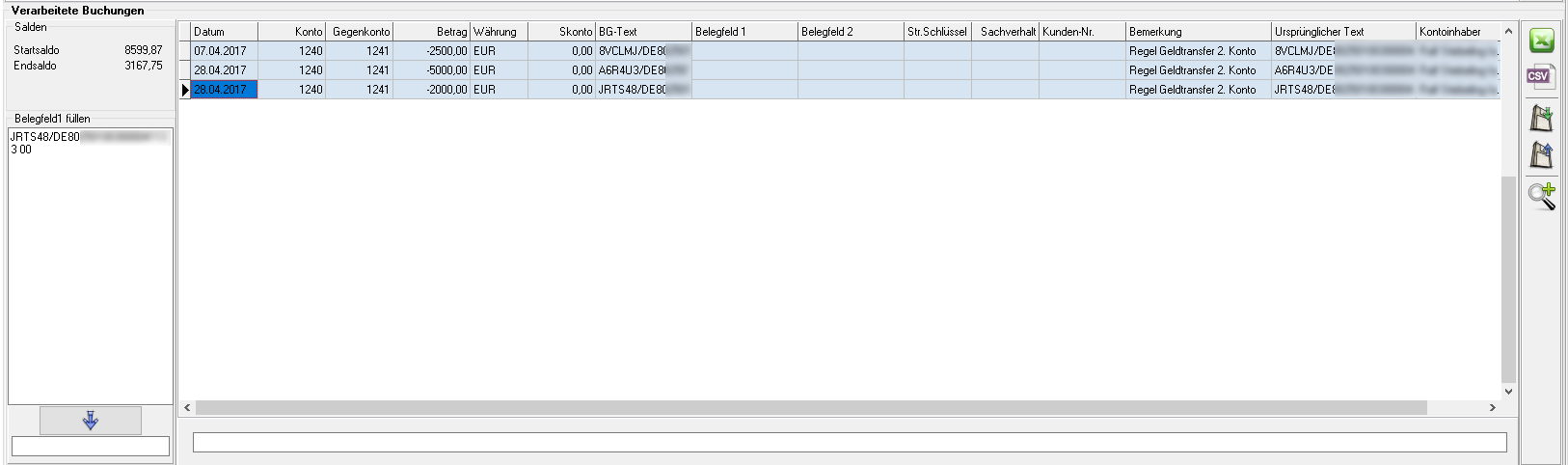Screen dimensions: 1568x465
Task: Click the wide text field below the table
Action: (849, 442)
